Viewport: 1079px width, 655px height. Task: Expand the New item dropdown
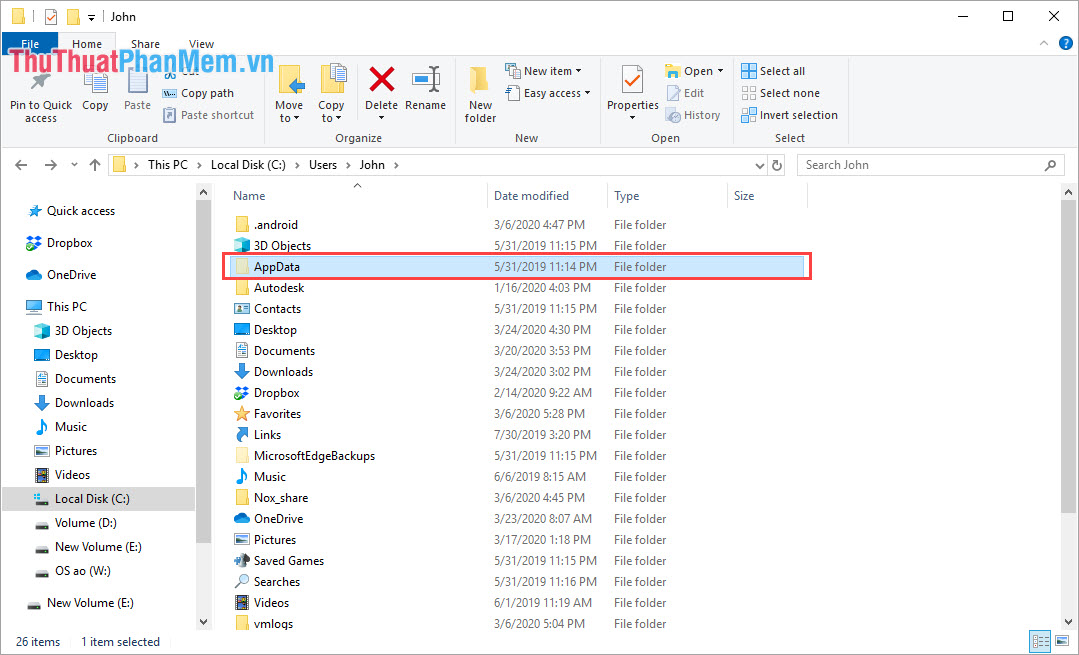[x=546, y=70]
